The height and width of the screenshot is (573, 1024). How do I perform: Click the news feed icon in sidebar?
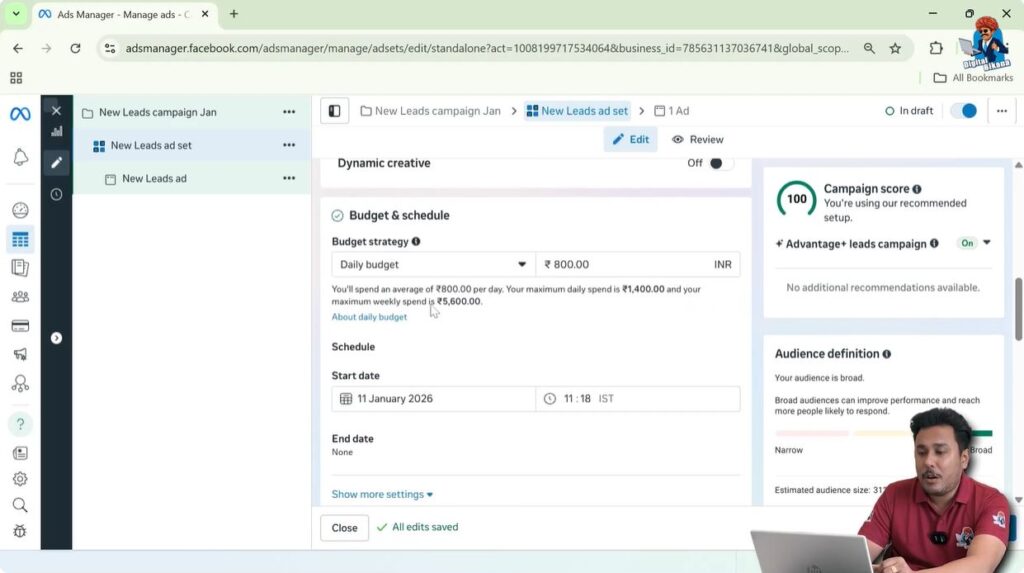tap(20, 453)
